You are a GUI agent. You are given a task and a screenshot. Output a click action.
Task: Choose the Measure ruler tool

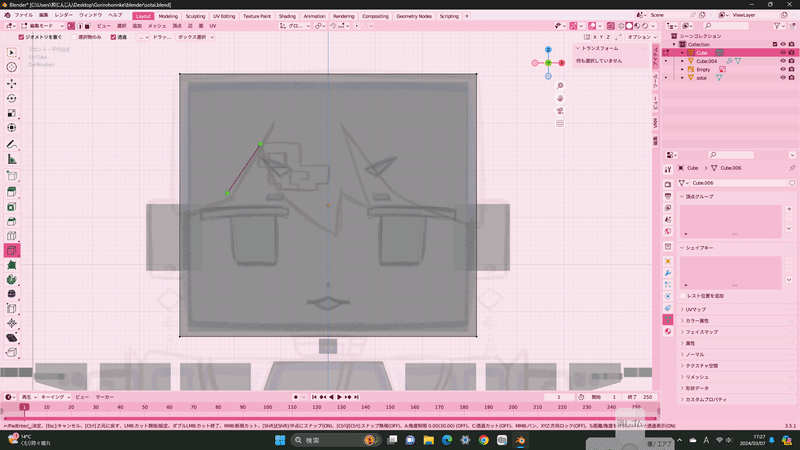click(12, 160)
